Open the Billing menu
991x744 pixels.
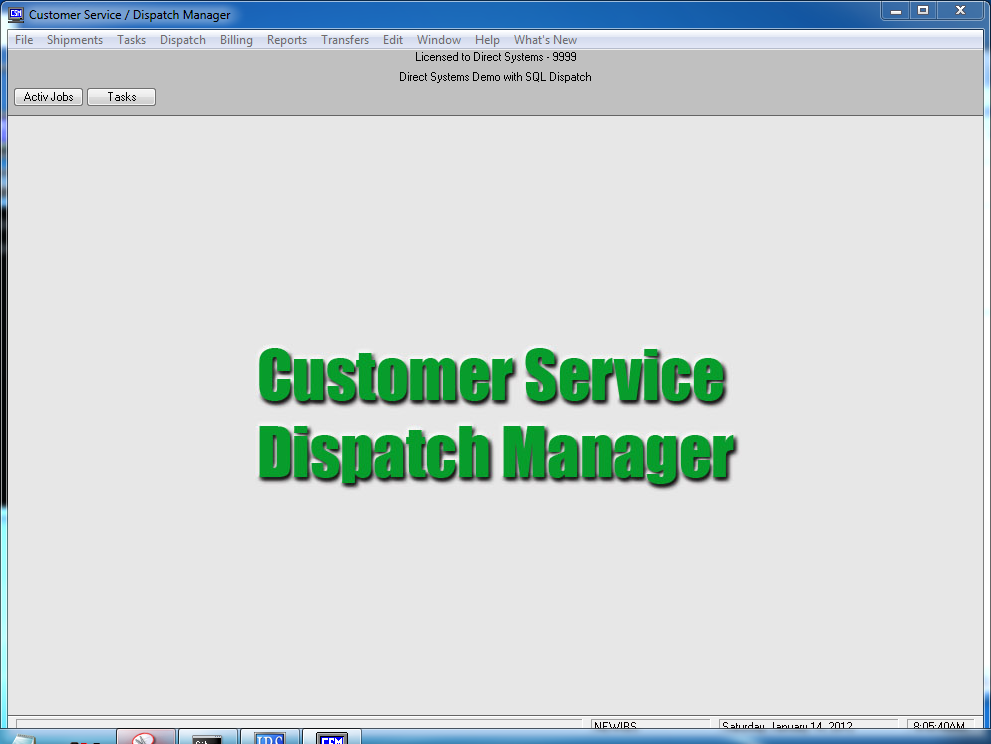pyautogui.click(x=236, y=40)
